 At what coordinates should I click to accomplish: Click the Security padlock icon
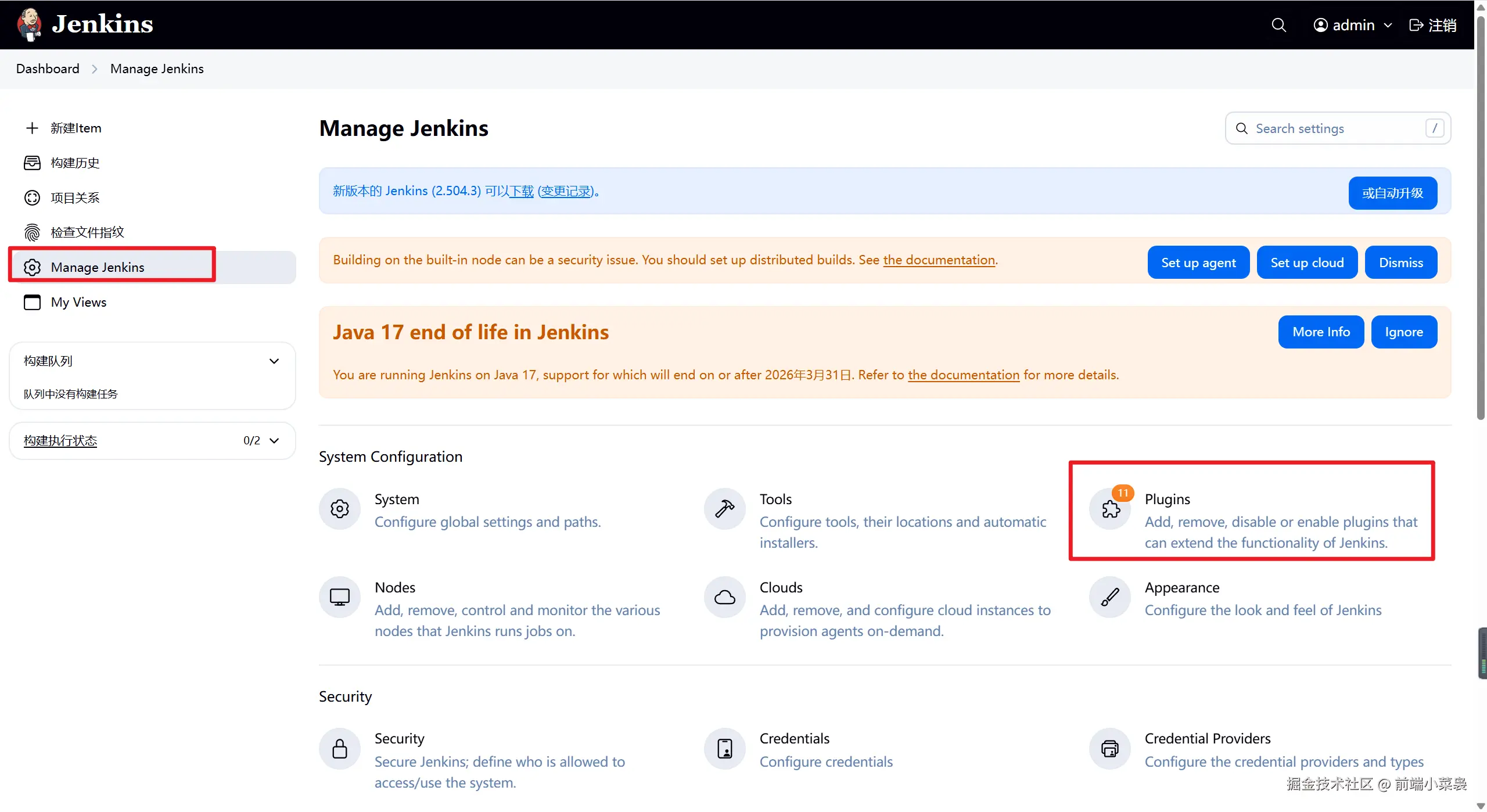pos(340,749)
